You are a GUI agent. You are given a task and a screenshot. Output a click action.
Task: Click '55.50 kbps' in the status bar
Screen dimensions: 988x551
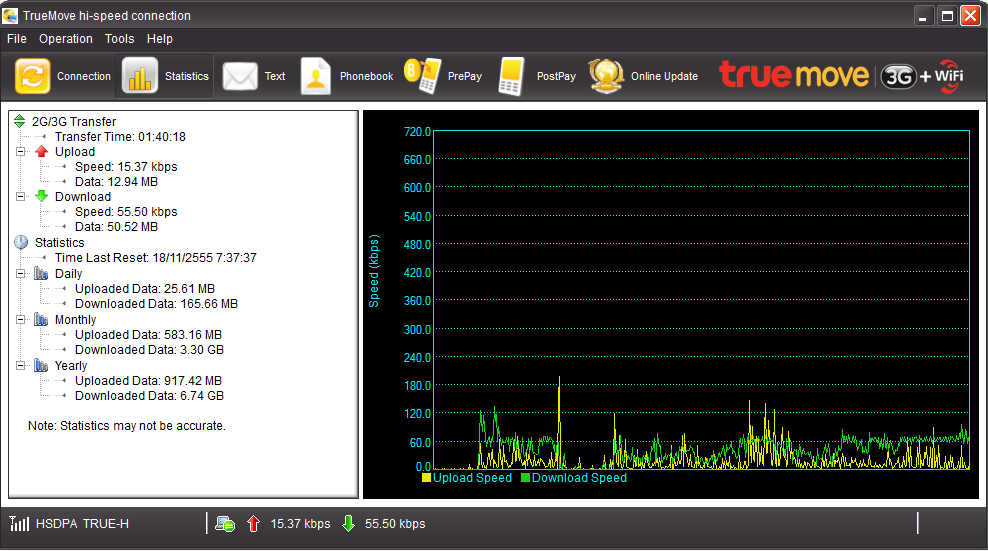395,524
